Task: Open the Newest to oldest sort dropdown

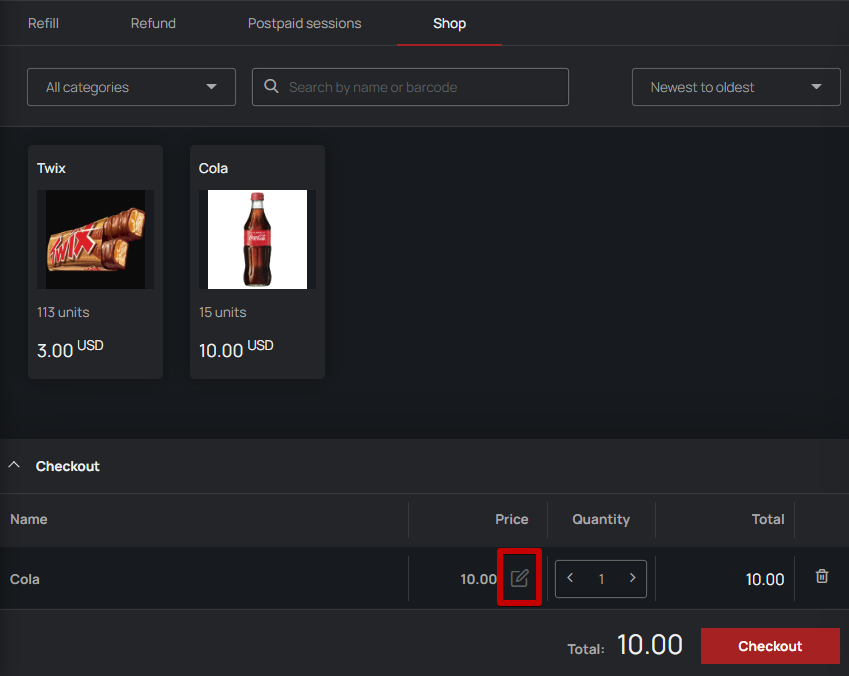Action: coord(736,87)
